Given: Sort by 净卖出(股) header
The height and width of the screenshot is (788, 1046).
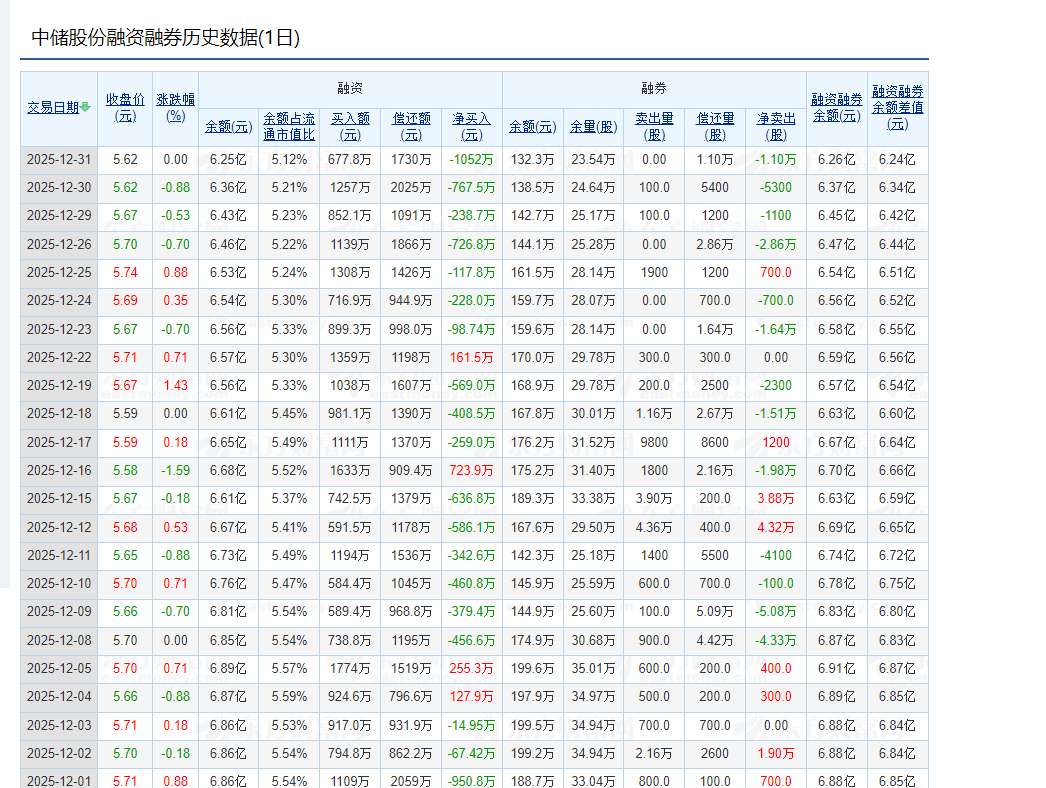Looking at the screenshot, I should click(776, 127).
